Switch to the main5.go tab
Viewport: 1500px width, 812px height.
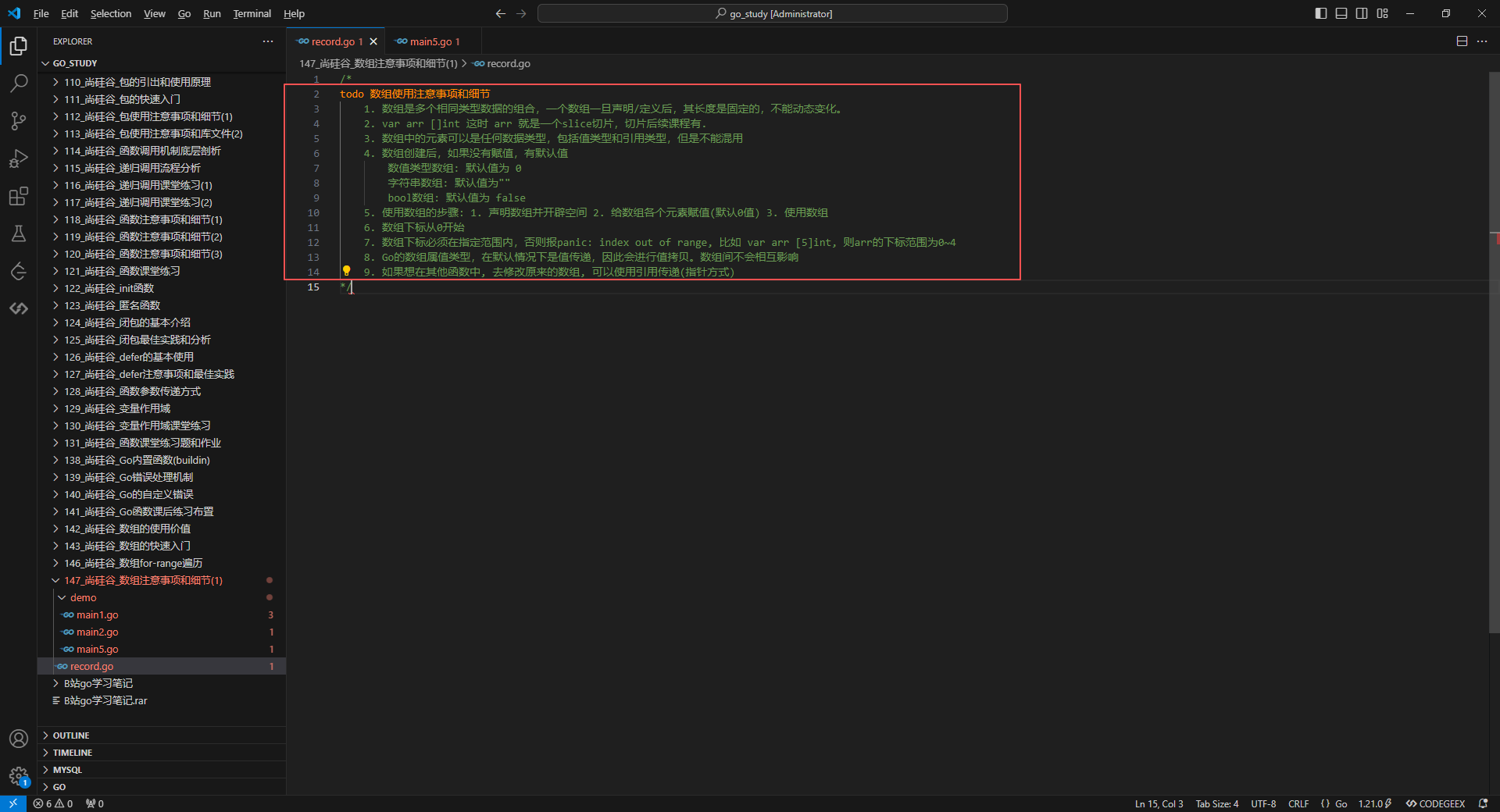coord(433,41)
